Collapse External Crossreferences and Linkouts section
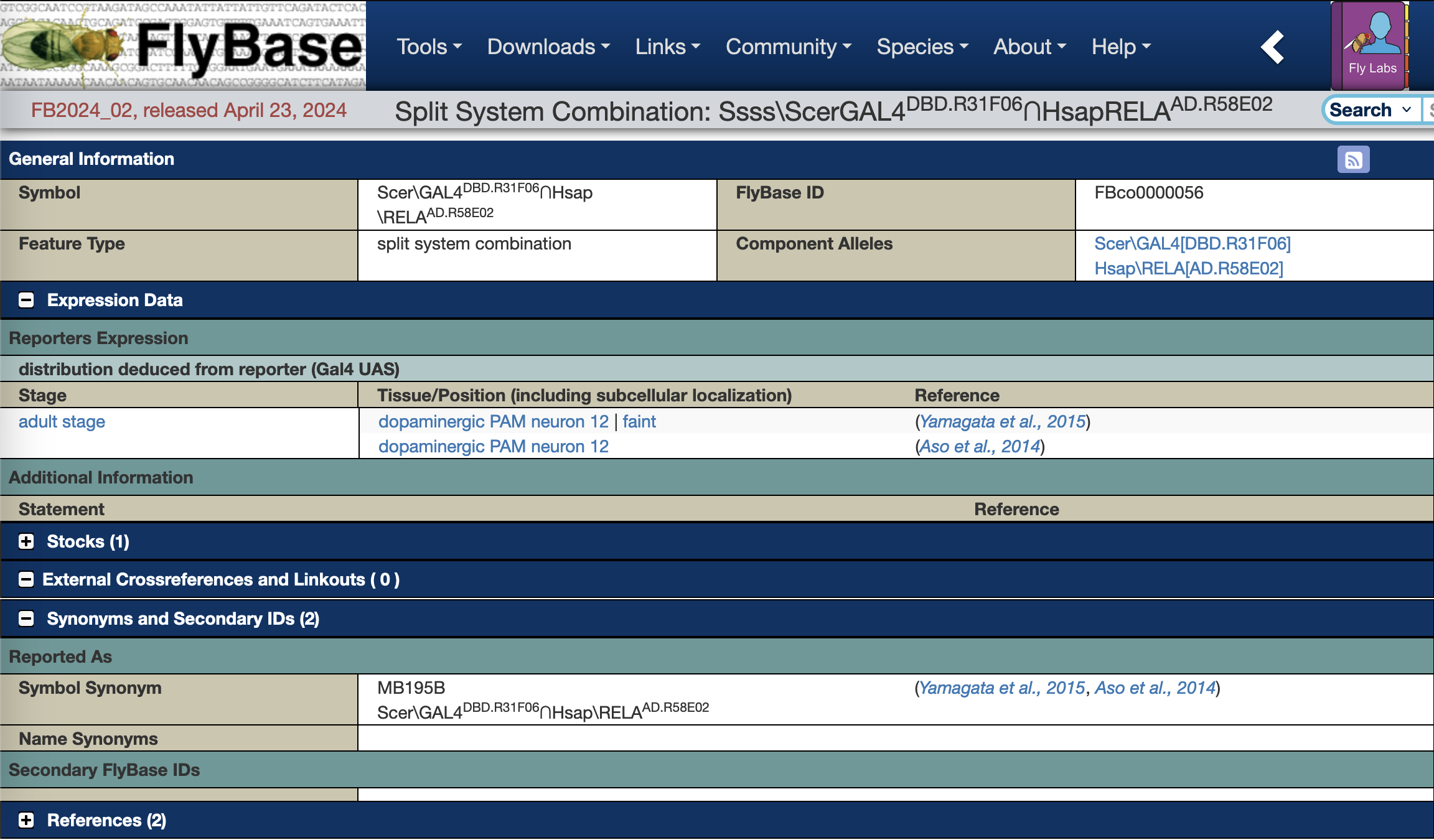Viewport: 1434px width, 840px height. tap(26, 579)
